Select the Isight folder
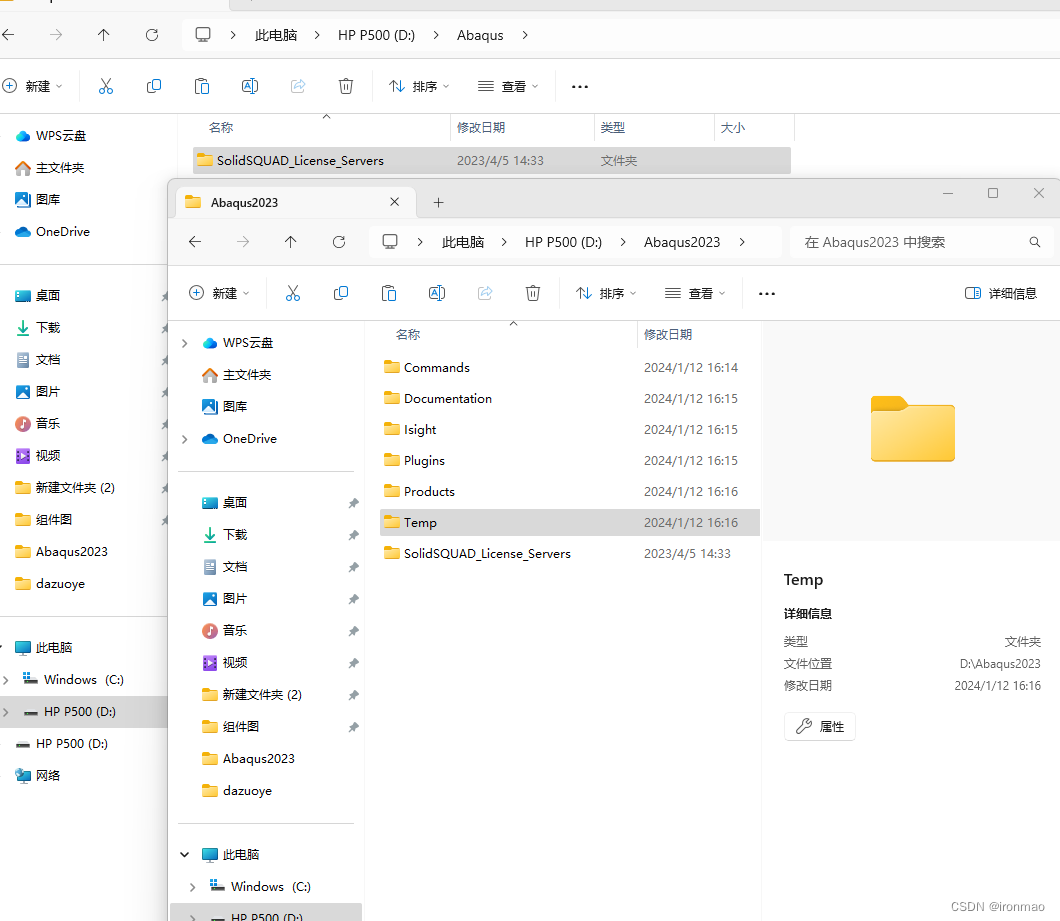Screen dimensions: 1060x921 [x=570, y=429]
